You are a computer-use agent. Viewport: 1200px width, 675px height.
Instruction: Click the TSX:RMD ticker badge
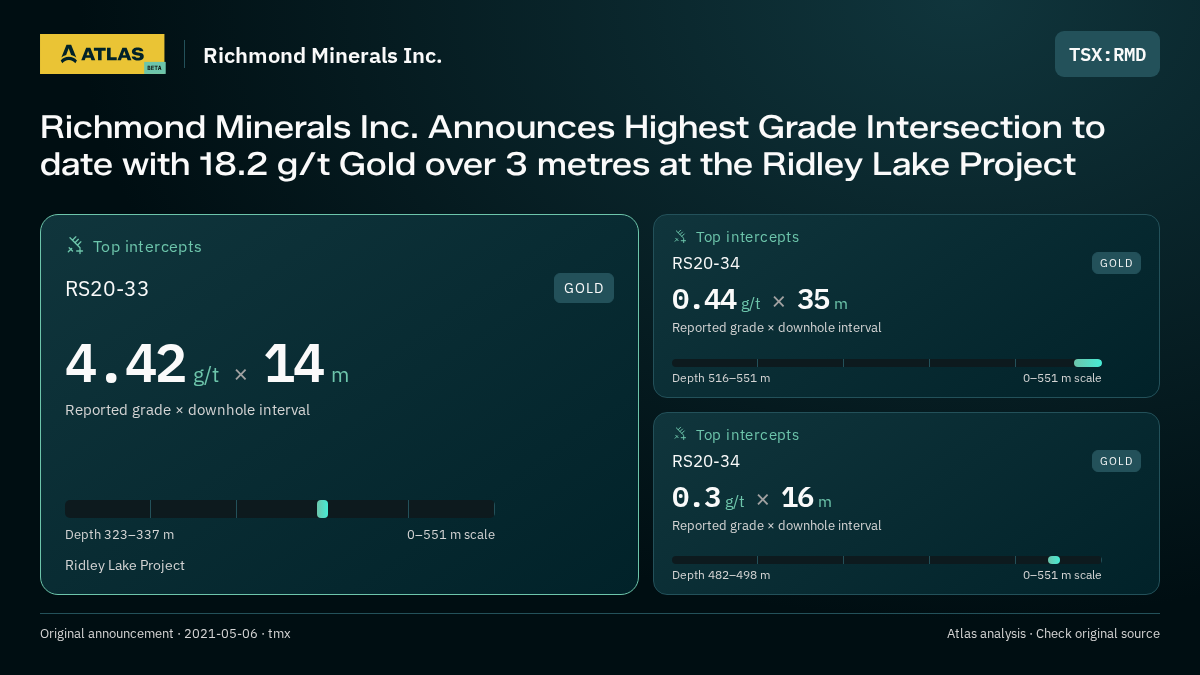coord(1107,54)
